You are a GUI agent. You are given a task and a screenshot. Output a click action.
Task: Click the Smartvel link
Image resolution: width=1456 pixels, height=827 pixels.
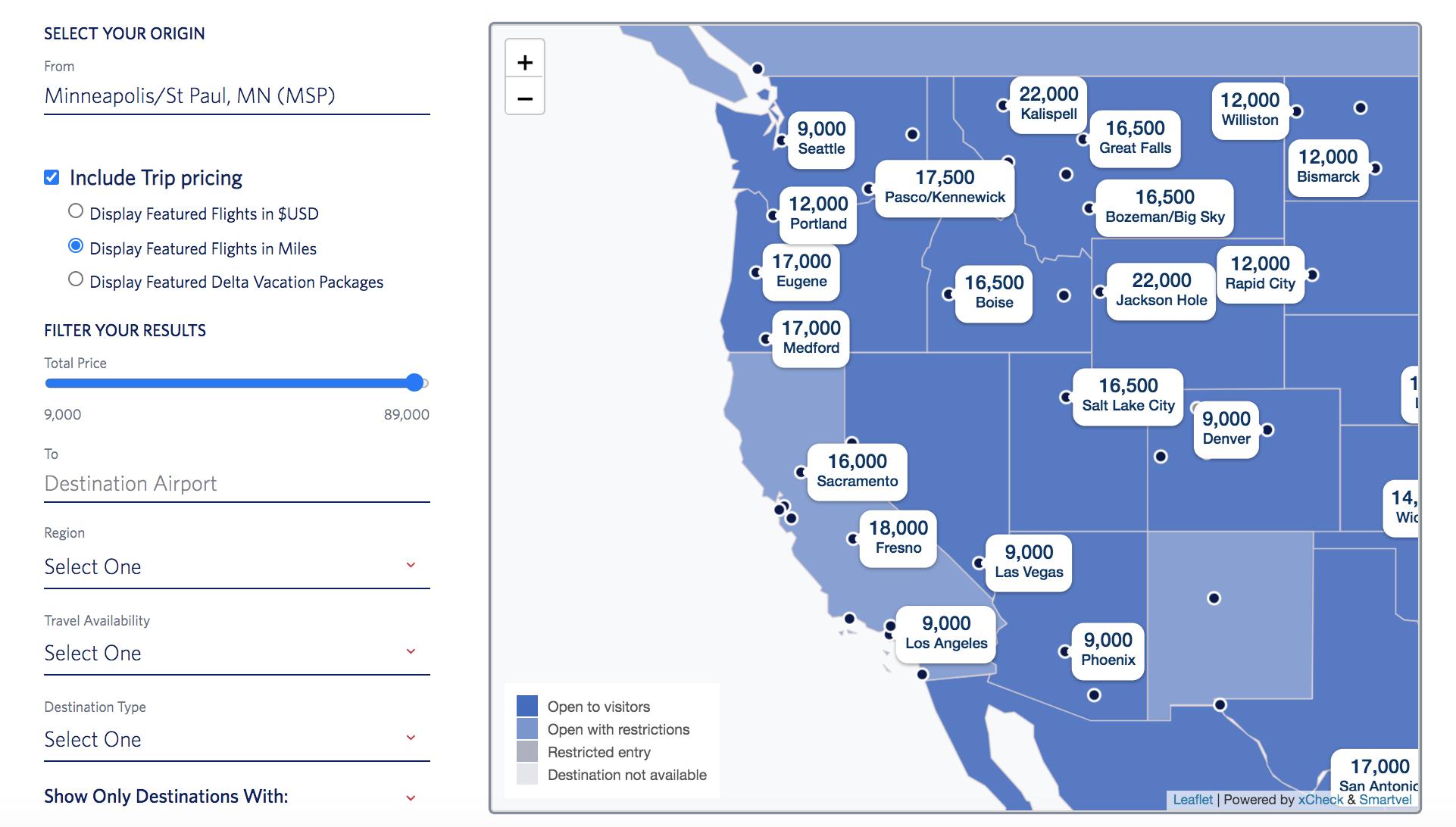pyautogui.click(x=1386, y=800)
